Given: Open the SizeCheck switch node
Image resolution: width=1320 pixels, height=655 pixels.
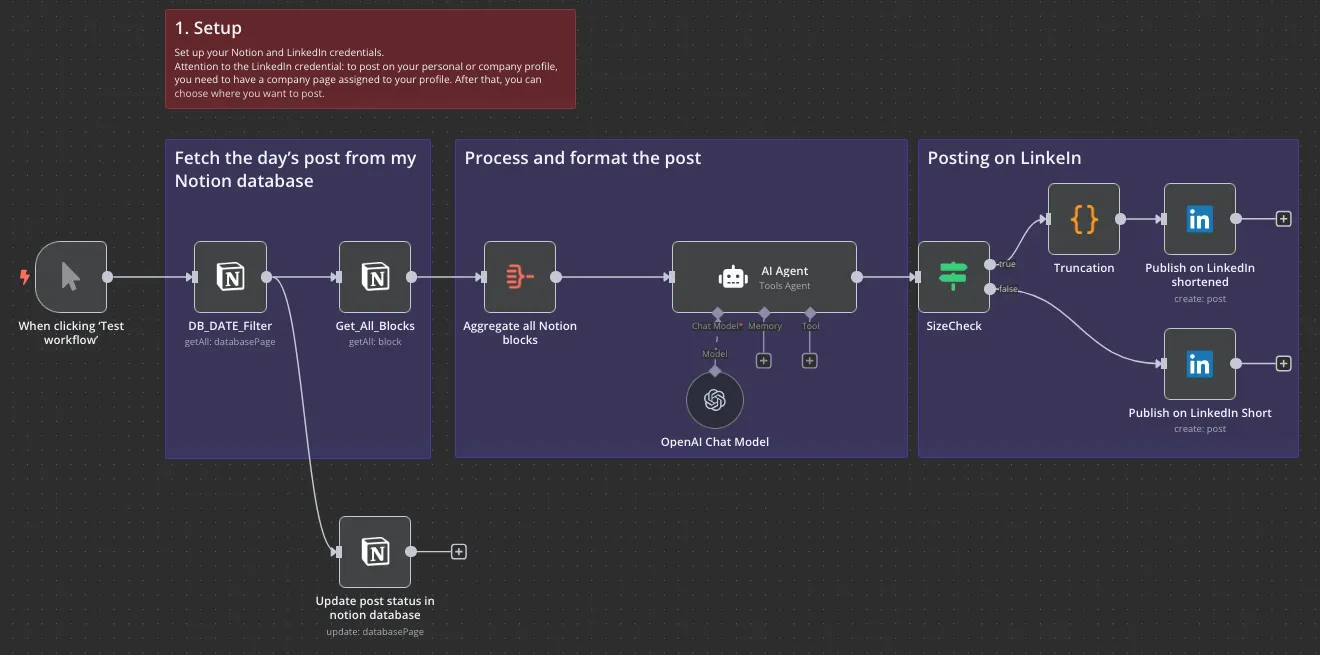Looking at the screenshot, I should tap(953, 277).
